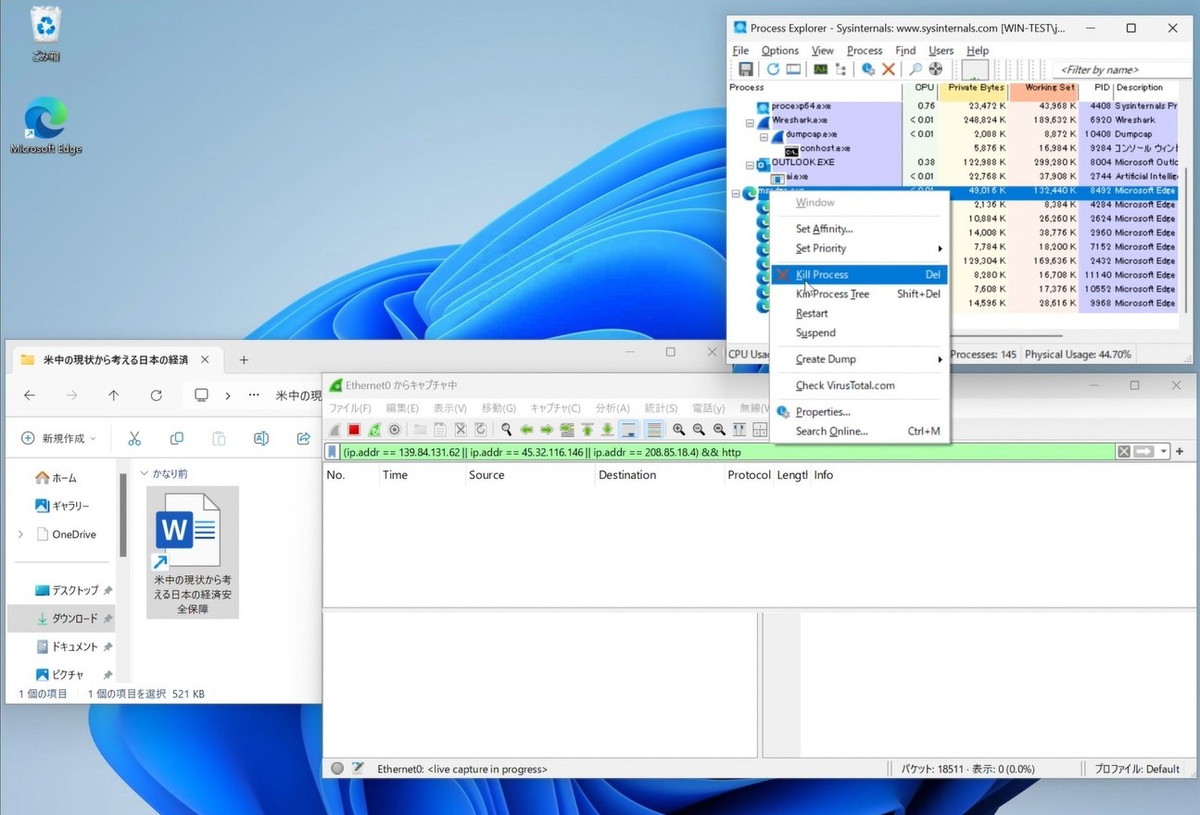Open Wireshark capture options

394,429
